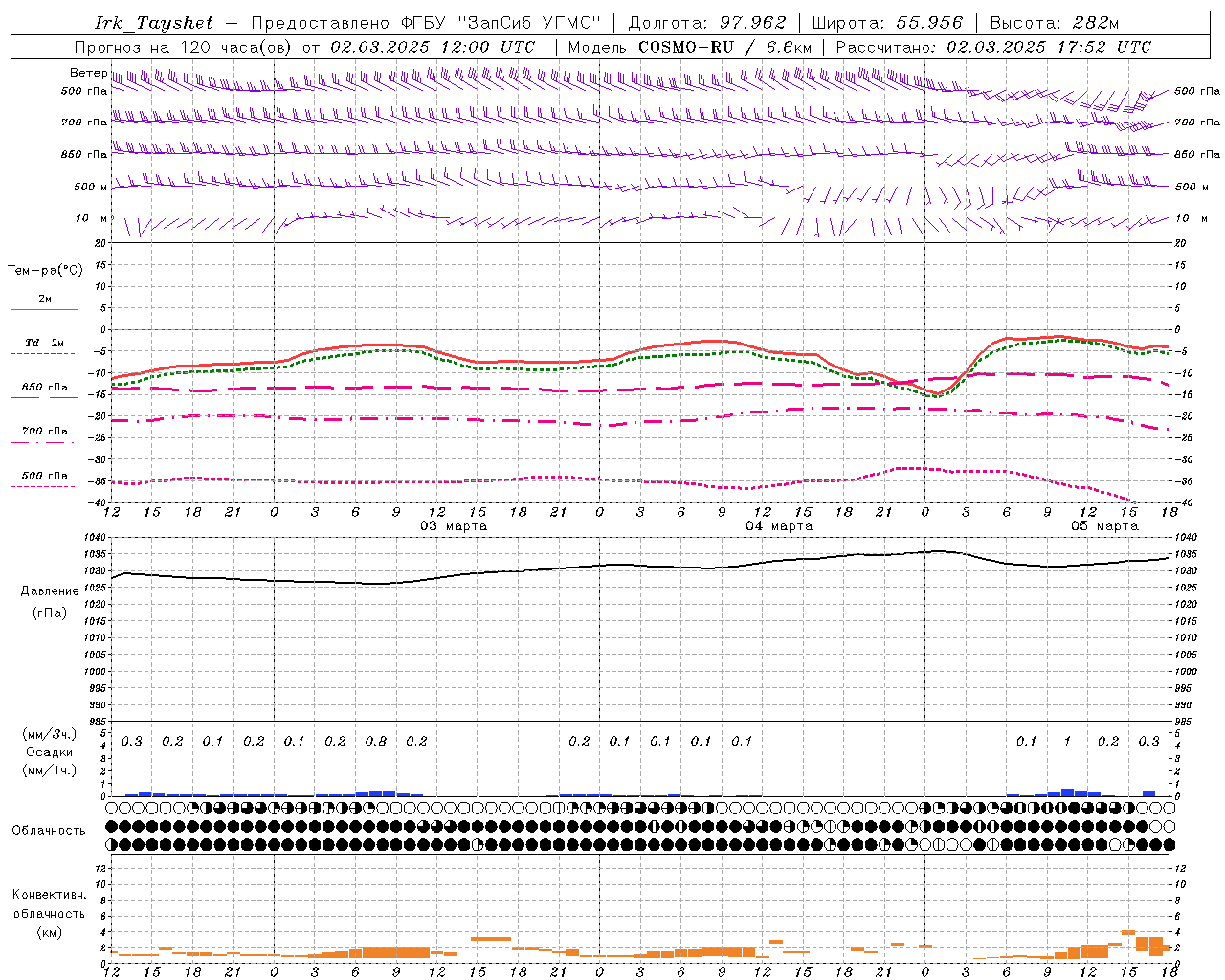
Task: Click the '05 марта' date label
Action: 1104,526
